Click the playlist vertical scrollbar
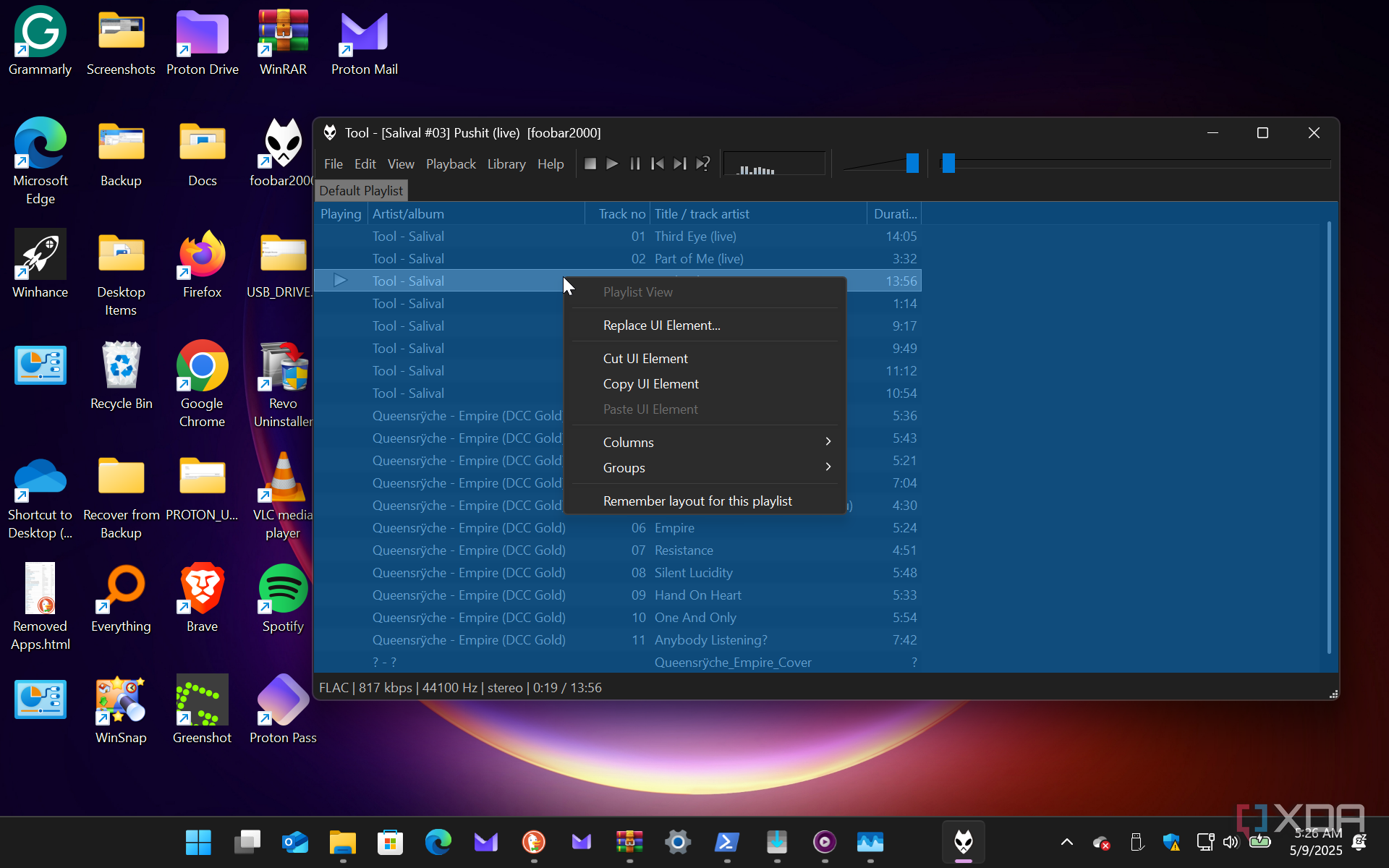Screen dimensions: 1389x868 (1329, 438)
